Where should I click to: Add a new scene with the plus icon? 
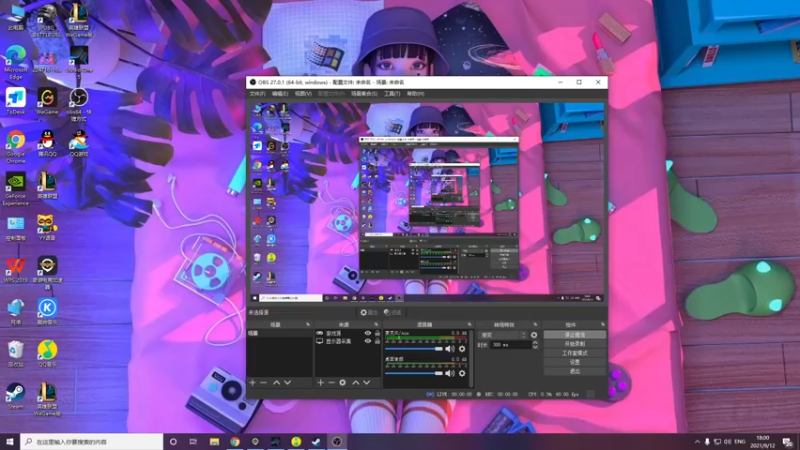point(253,382)
